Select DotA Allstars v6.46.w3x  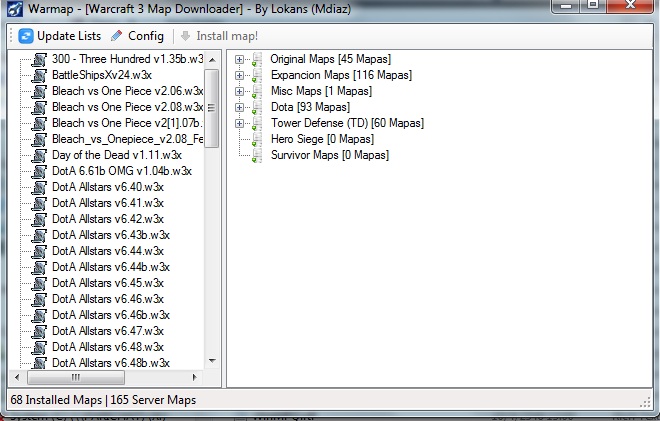[x=108, y=299]
